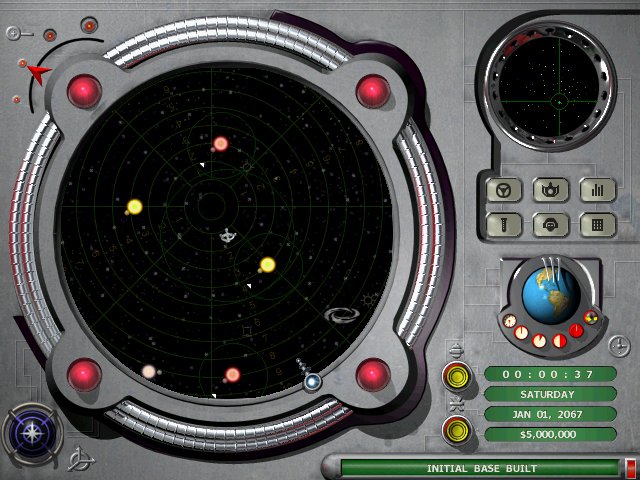The width and height of the screenshot is (640, 480).
Task: Click the magnifier zoom icon
Action: tap(18, 33)
